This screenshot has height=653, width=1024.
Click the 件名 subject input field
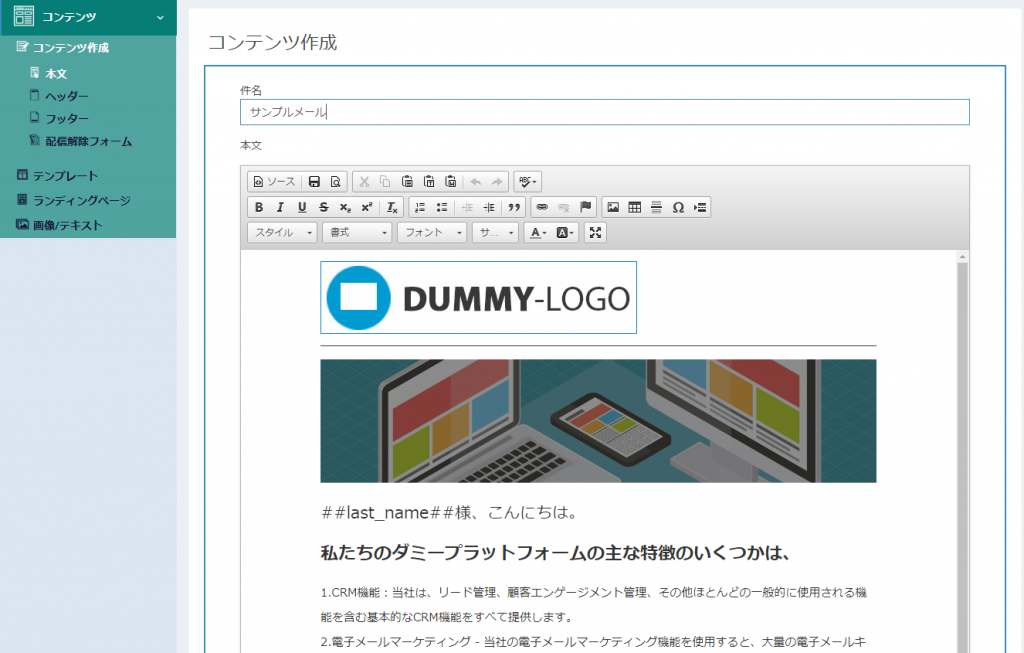tap(605, 112)
